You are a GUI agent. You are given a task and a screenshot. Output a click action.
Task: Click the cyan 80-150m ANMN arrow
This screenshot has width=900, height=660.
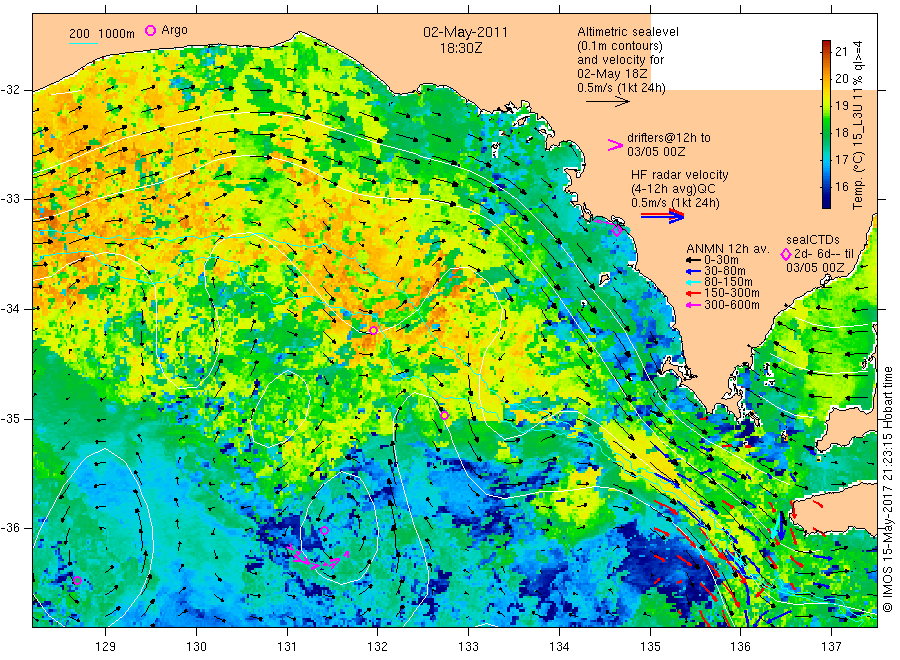[x=693, y=282]
